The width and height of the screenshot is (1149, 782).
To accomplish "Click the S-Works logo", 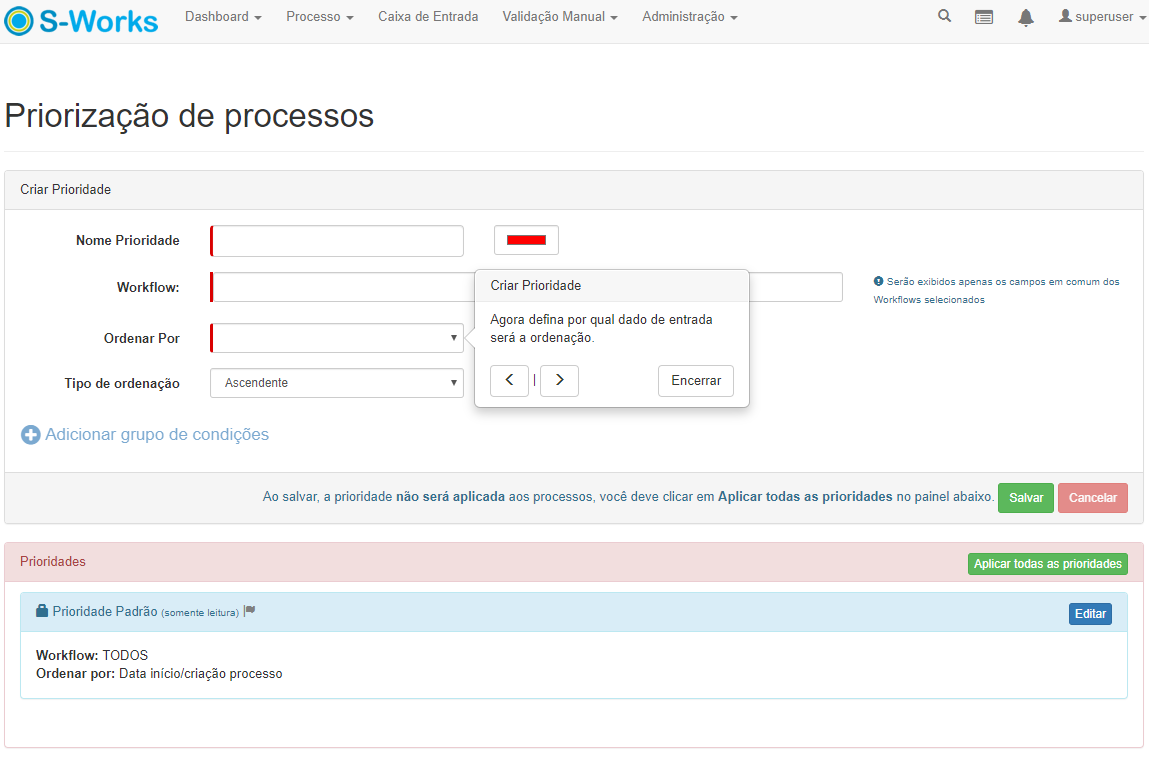I will tap(82, 20).
